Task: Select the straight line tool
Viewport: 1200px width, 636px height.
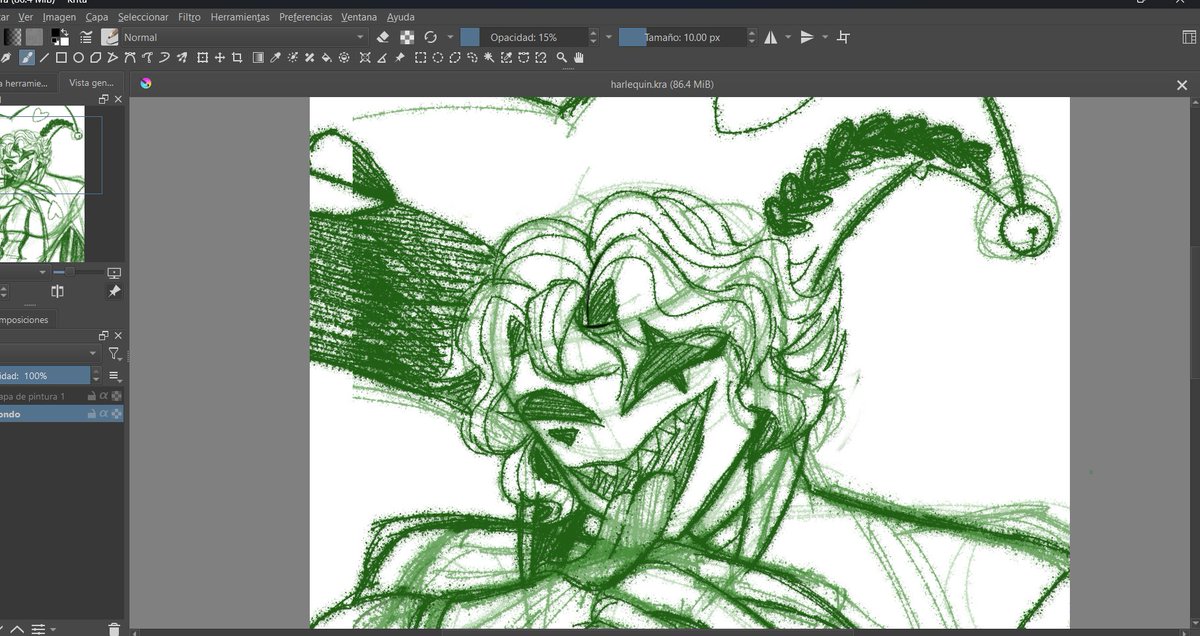Action: (44, 57)
